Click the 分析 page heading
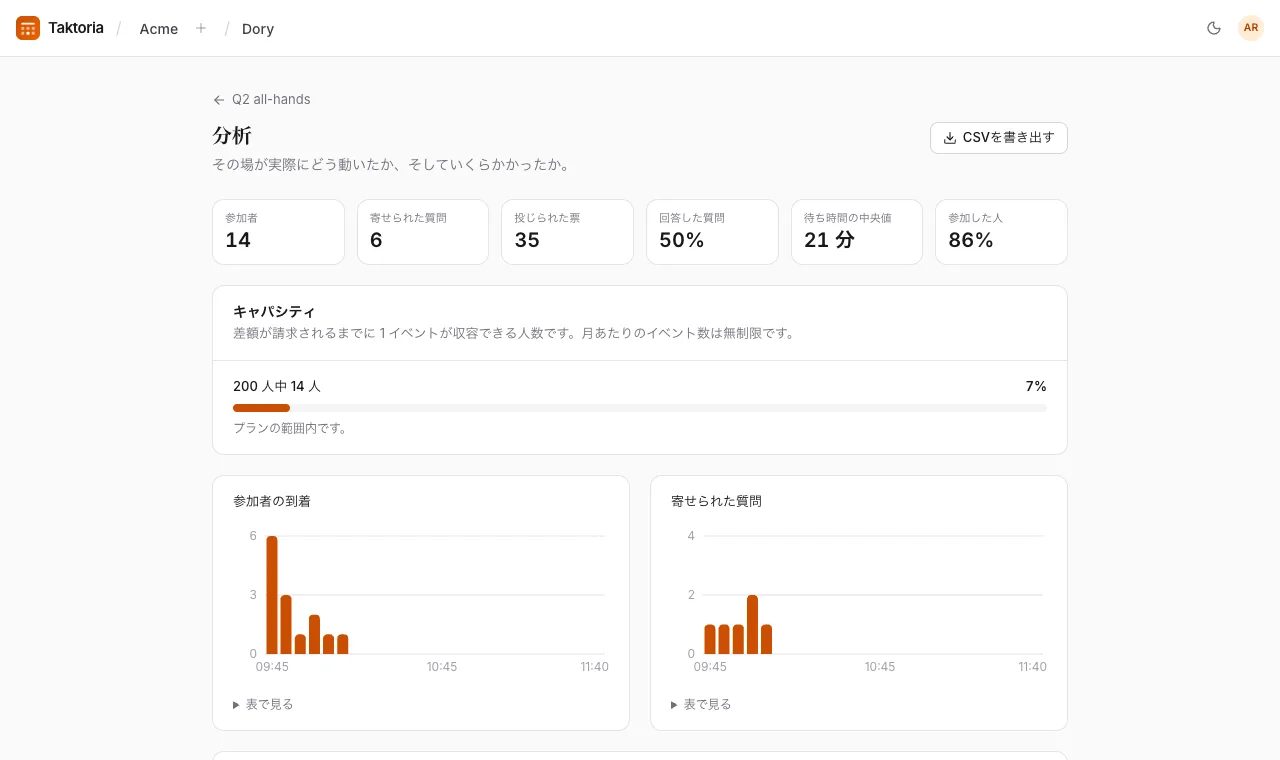 (x=232, y=136)
